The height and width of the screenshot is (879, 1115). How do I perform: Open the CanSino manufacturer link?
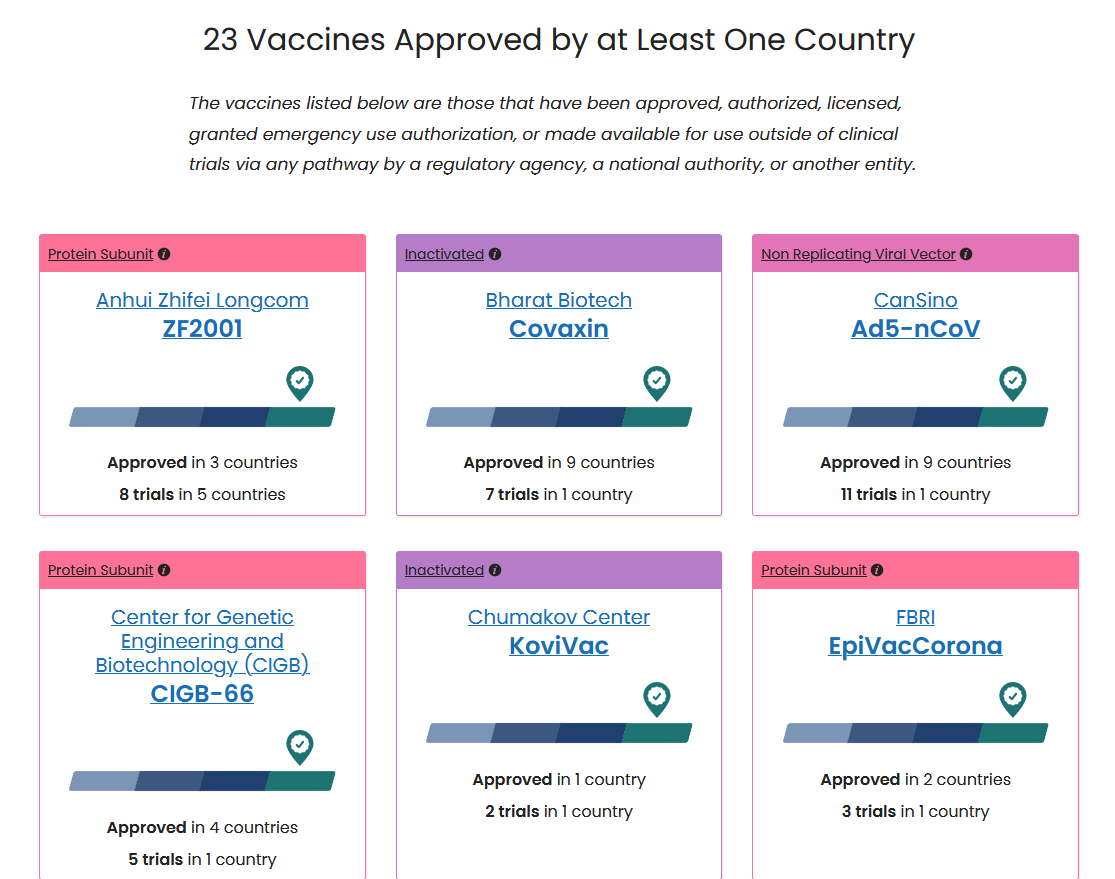(916, 300)
